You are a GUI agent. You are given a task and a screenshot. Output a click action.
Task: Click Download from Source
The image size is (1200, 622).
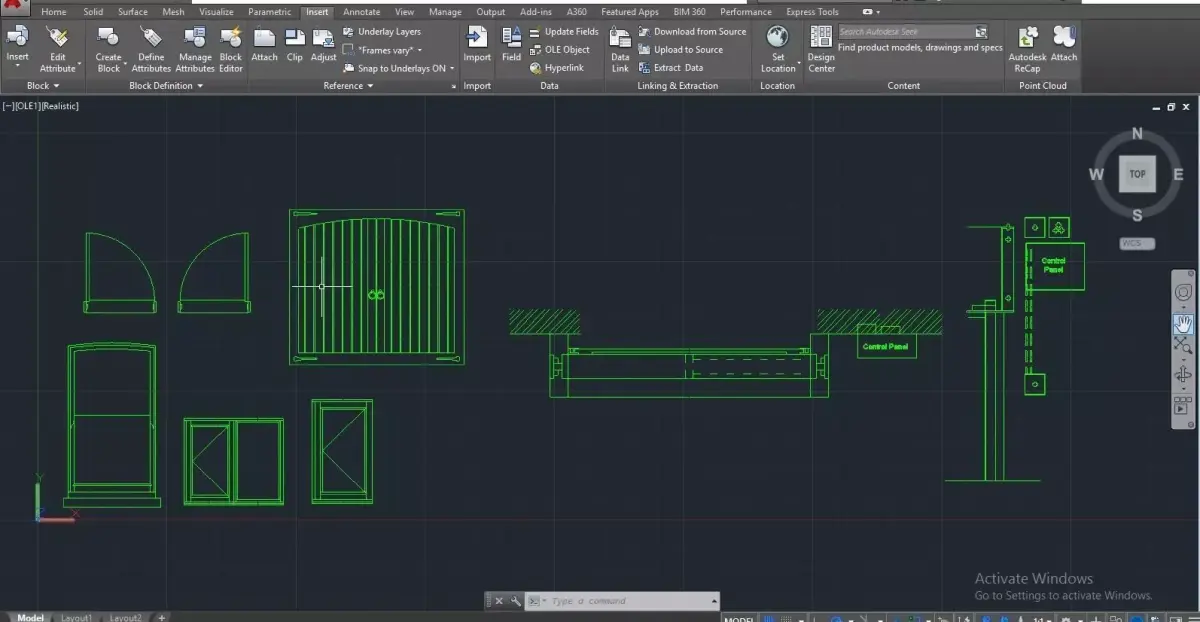[692, 32]
